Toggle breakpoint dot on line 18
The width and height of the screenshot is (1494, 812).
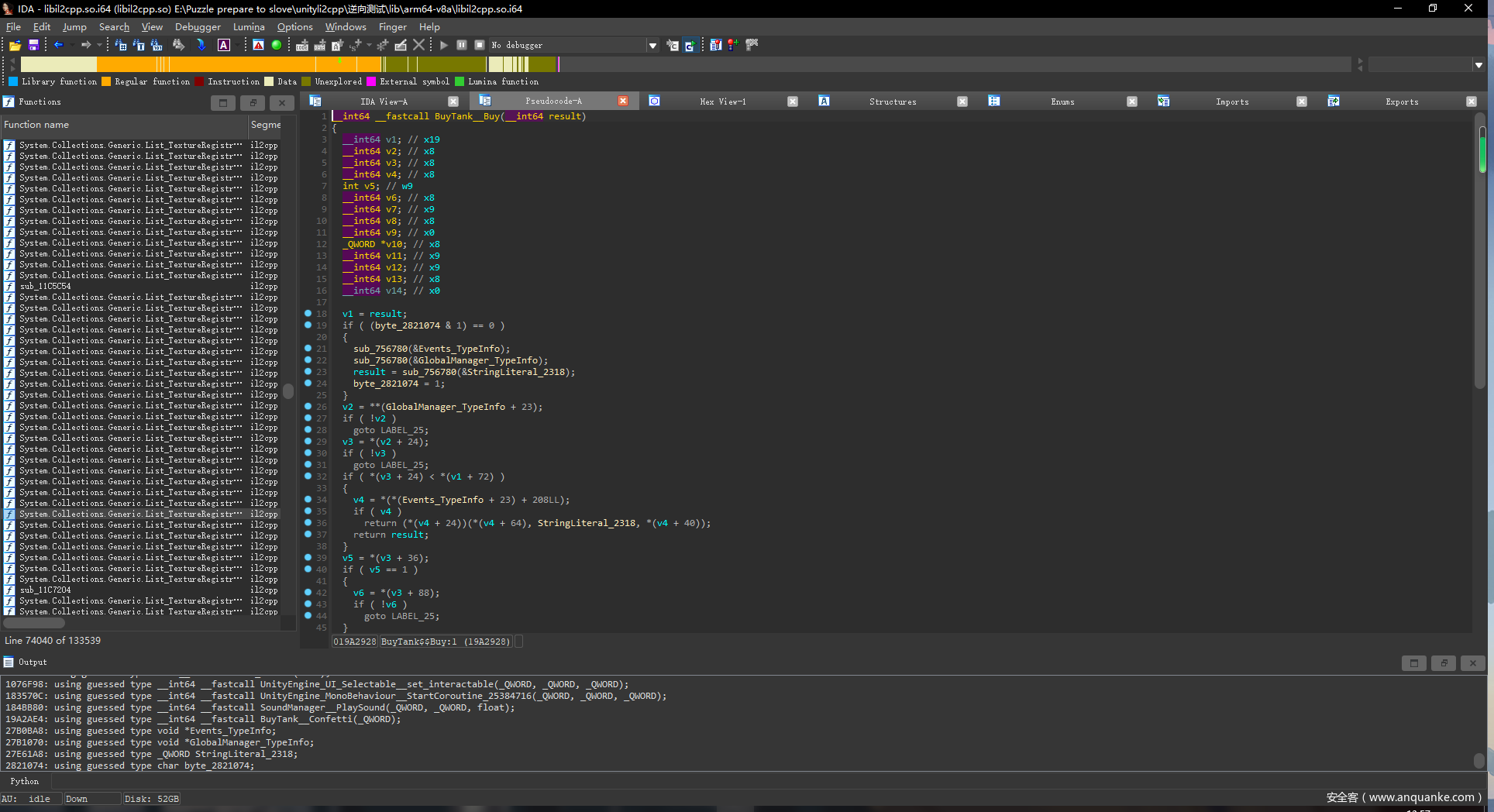308,314
